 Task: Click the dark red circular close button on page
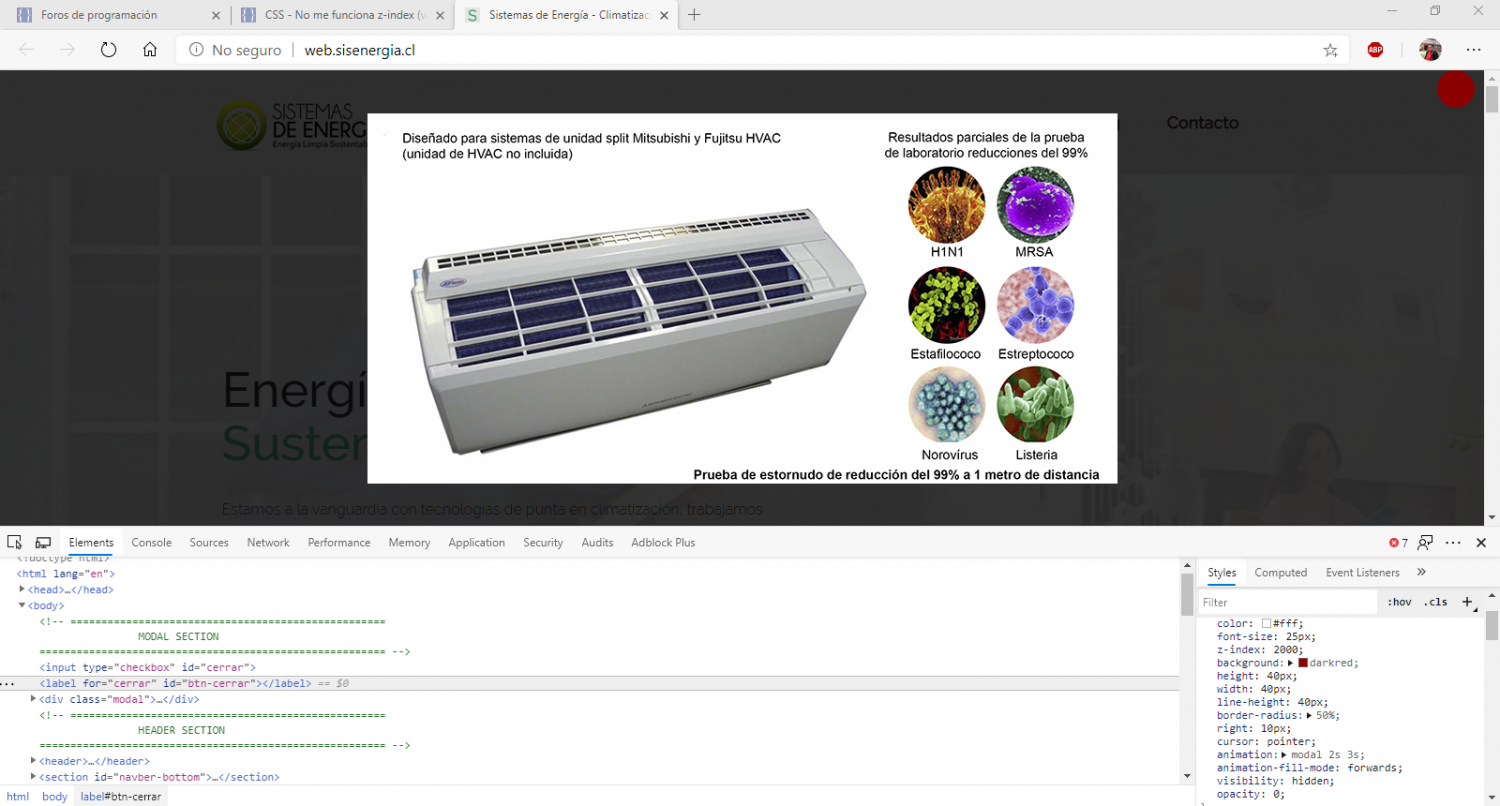[1455, 90]
